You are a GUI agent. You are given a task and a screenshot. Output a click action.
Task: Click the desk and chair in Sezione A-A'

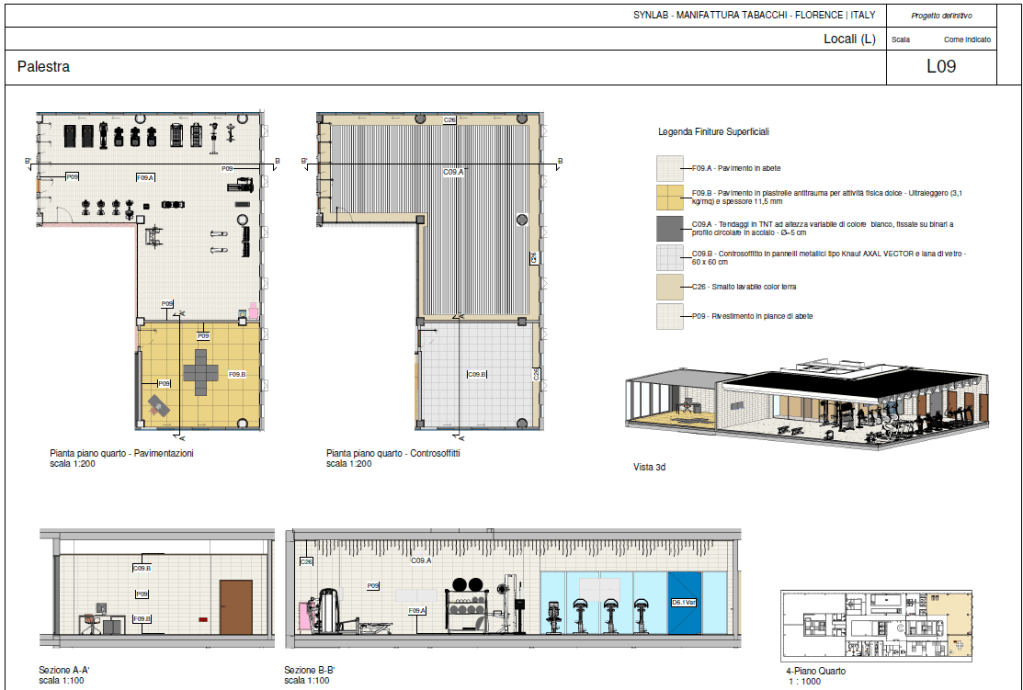click(100, 619)
